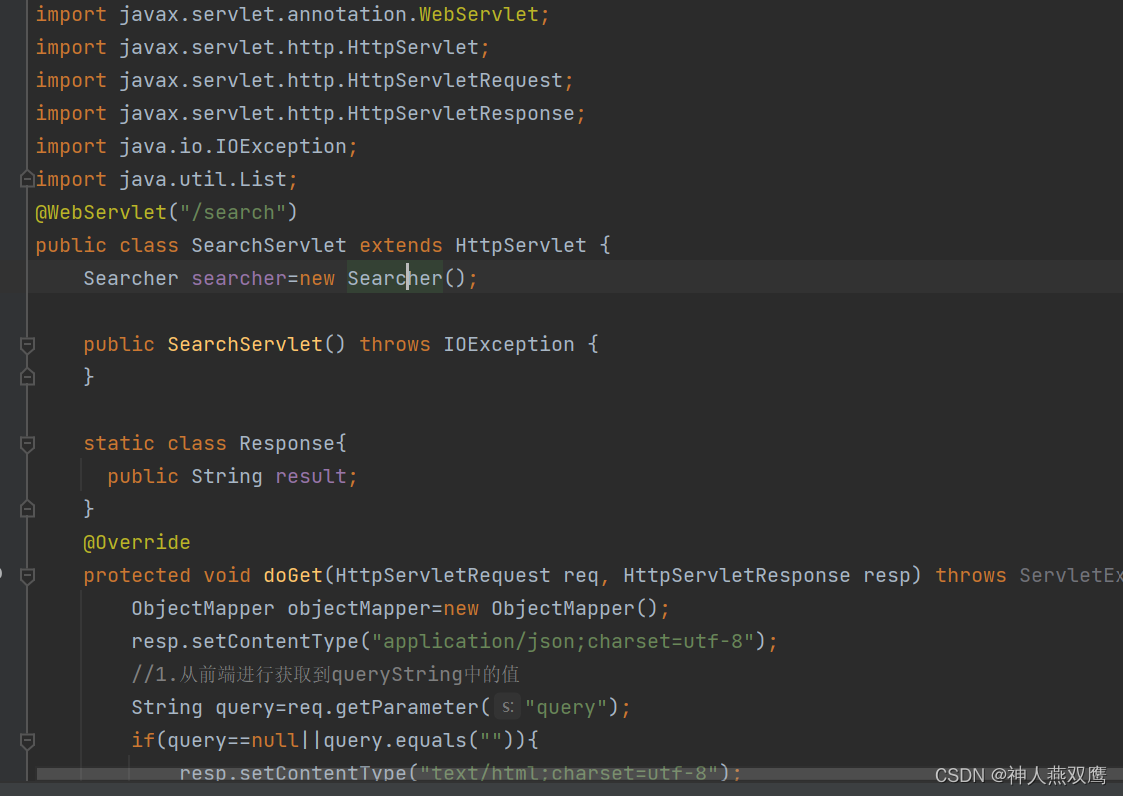Screen dimensions: 1123x796
Task: Click the extends keyword
Action: point(400,245)
